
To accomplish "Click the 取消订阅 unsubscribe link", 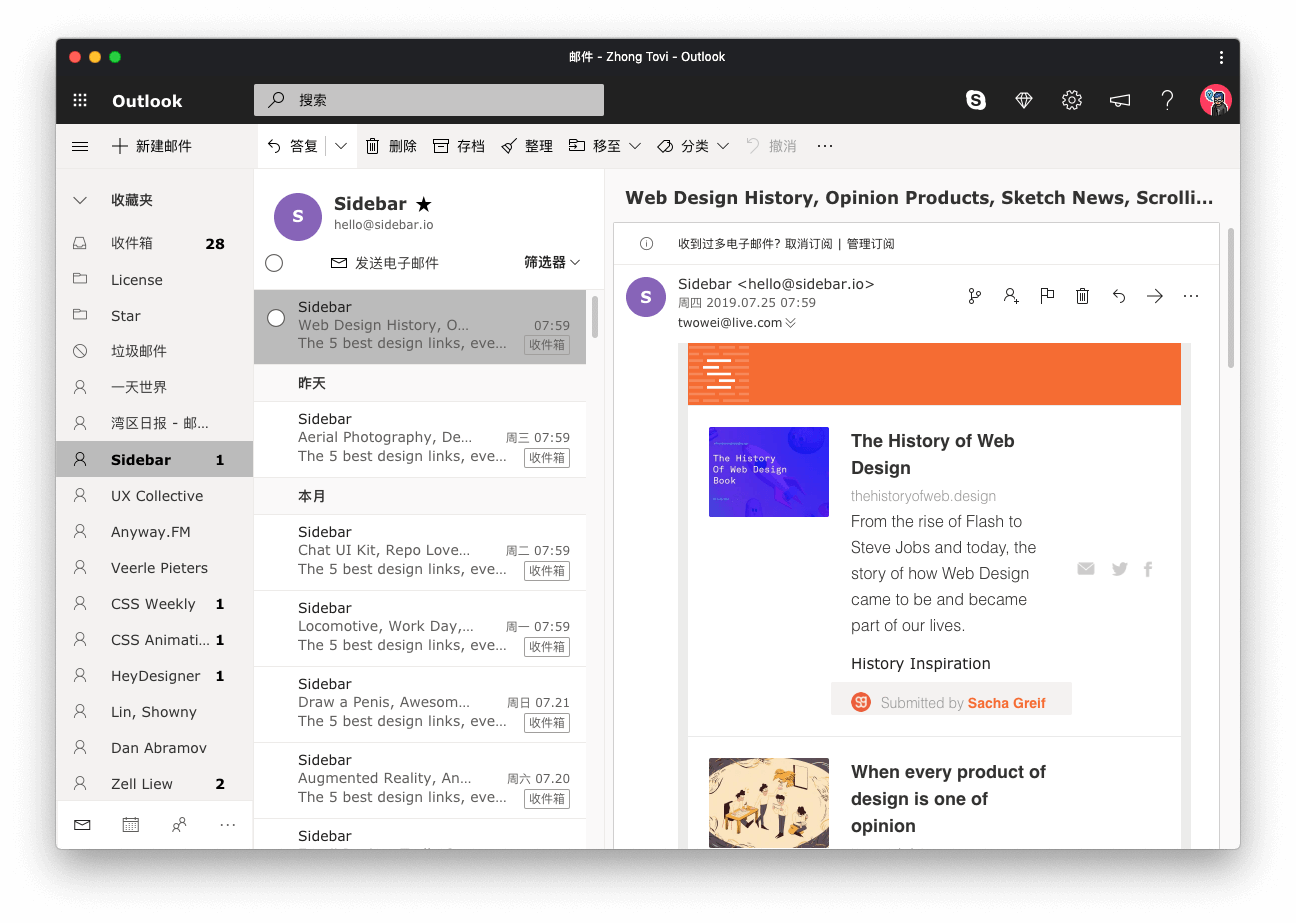I will click(x=809, y=244).
